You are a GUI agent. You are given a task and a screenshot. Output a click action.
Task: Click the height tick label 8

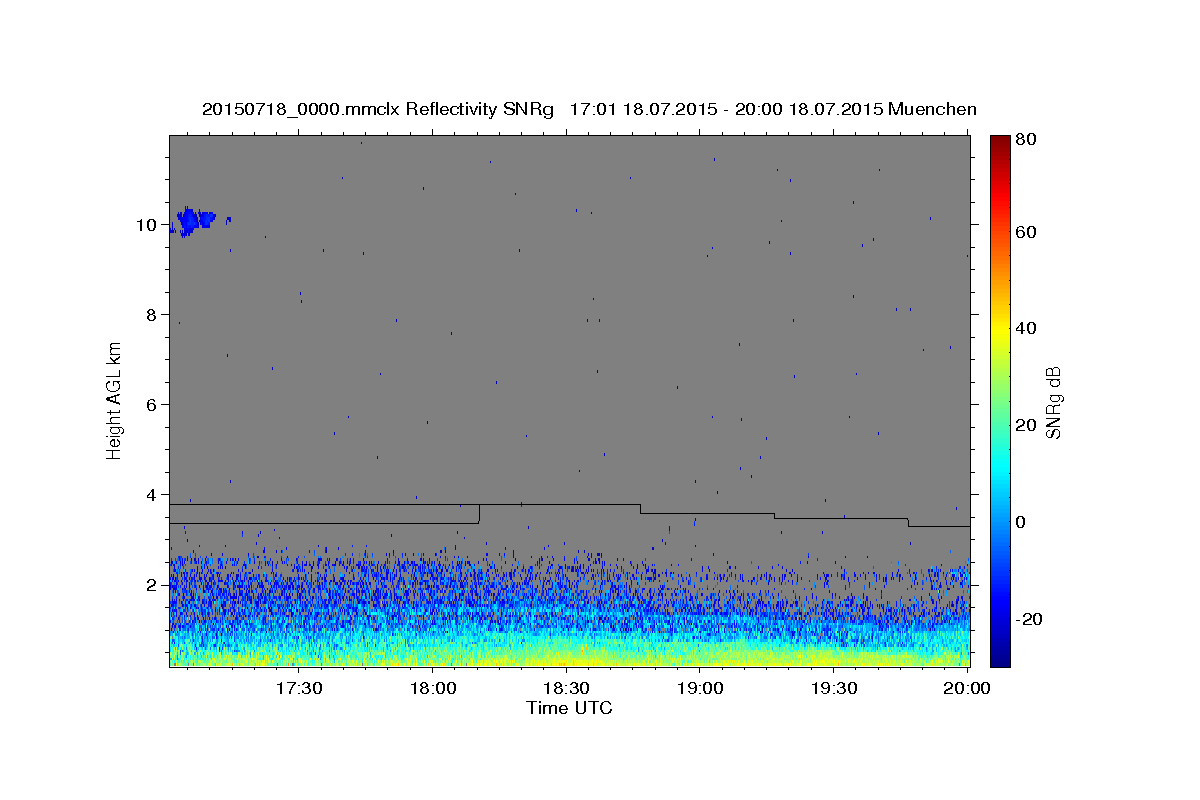tap(153, 315)
